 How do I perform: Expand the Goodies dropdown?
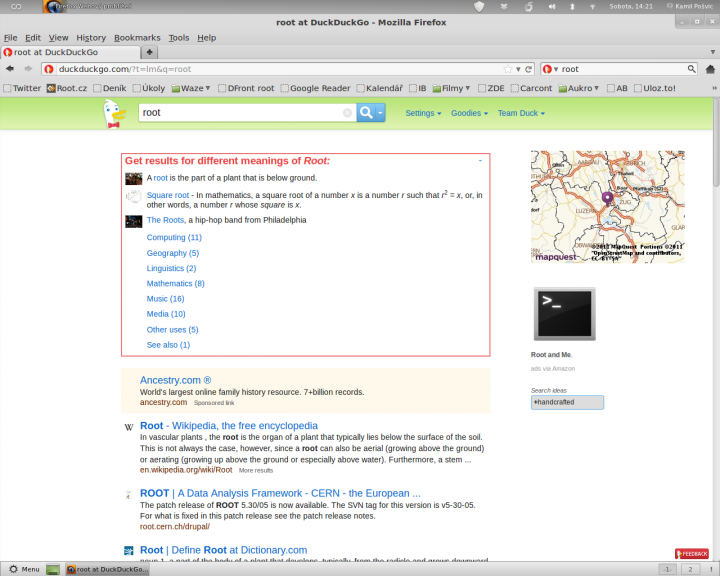tap(469, 113)
